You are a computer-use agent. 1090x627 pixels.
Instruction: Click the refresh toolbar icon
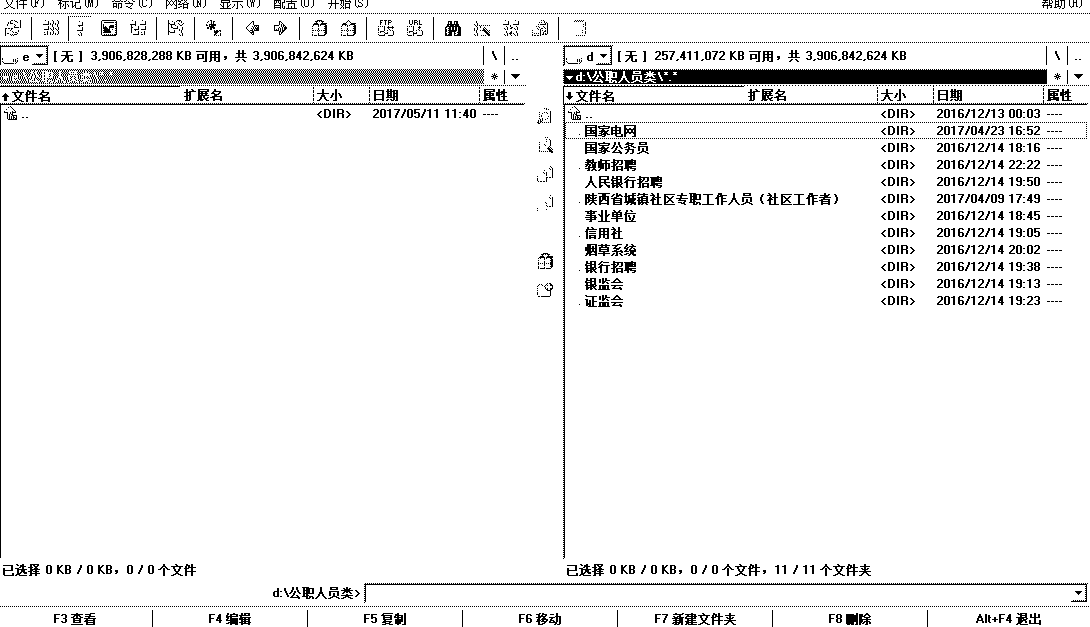pyautogui.click(x=13, y=28)
